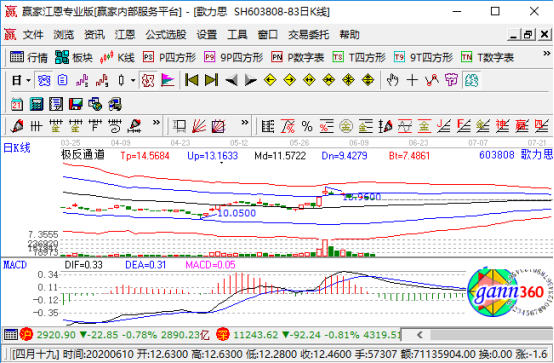Step forward with the black right triangle

[251, 80]
